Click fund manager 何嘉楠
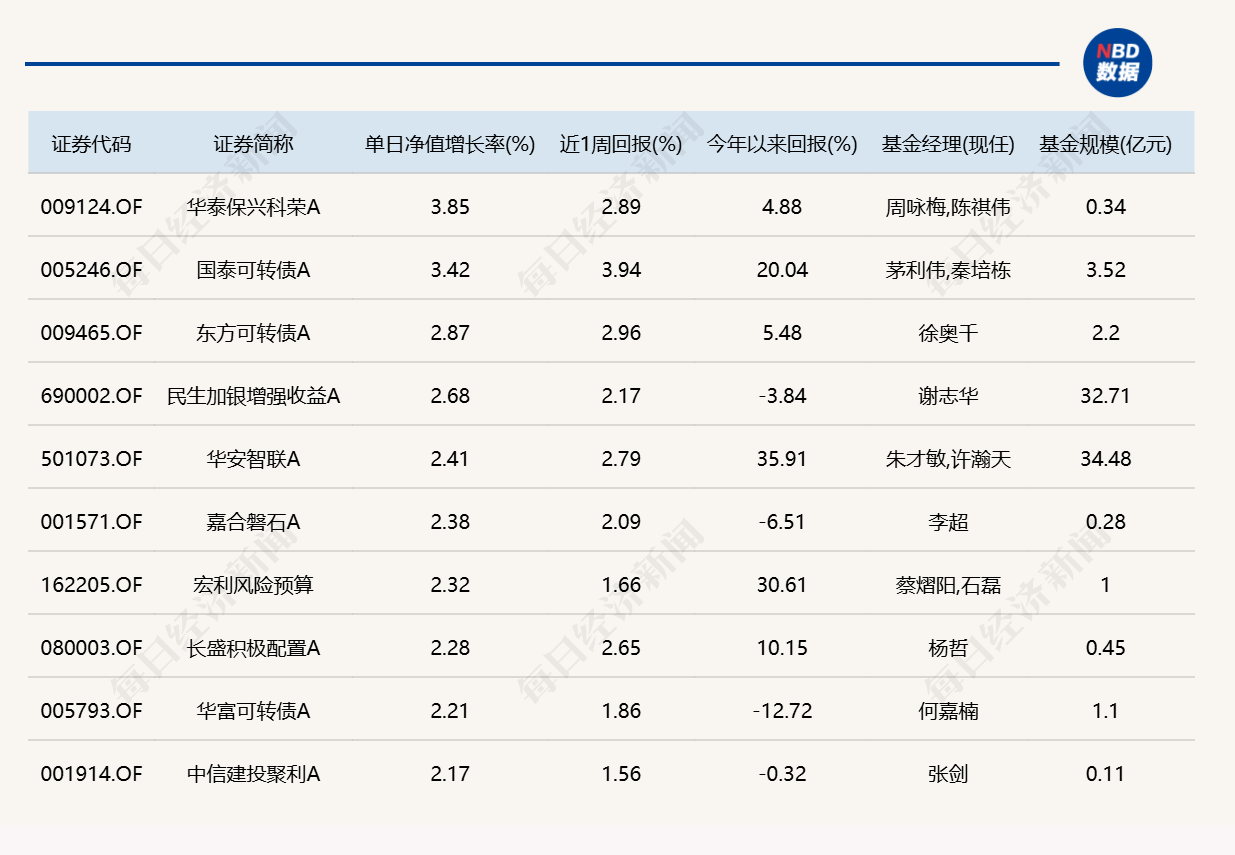Viewport: 1235px width, 855px height. click(948, 711)
